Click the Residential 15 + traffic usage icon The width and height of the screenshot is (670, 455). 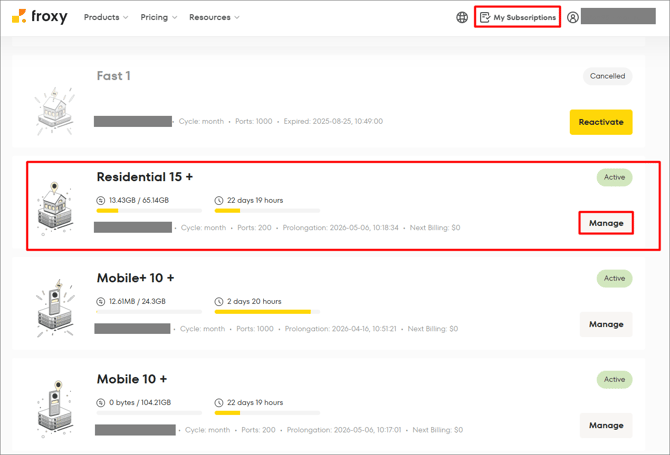(x=101, y=201)
